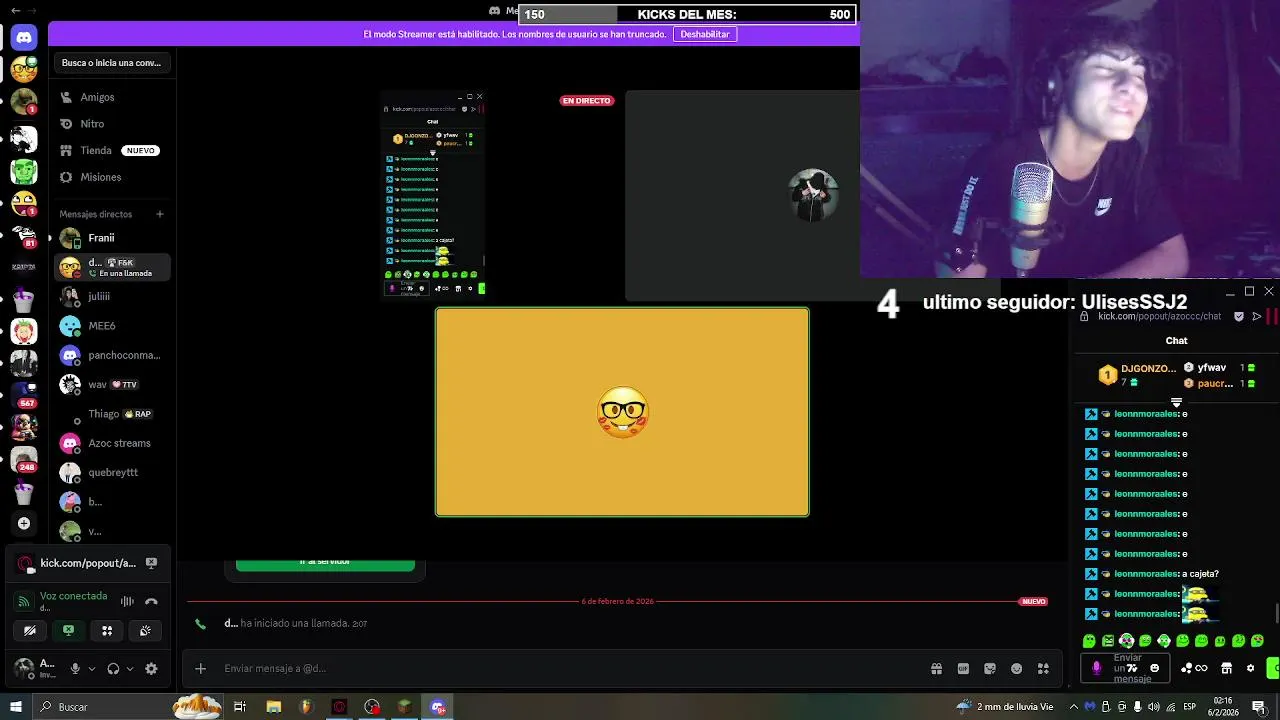Show hidden system tray icons arrow
Screen dimensions: 1280x720
pos(1074,707)
